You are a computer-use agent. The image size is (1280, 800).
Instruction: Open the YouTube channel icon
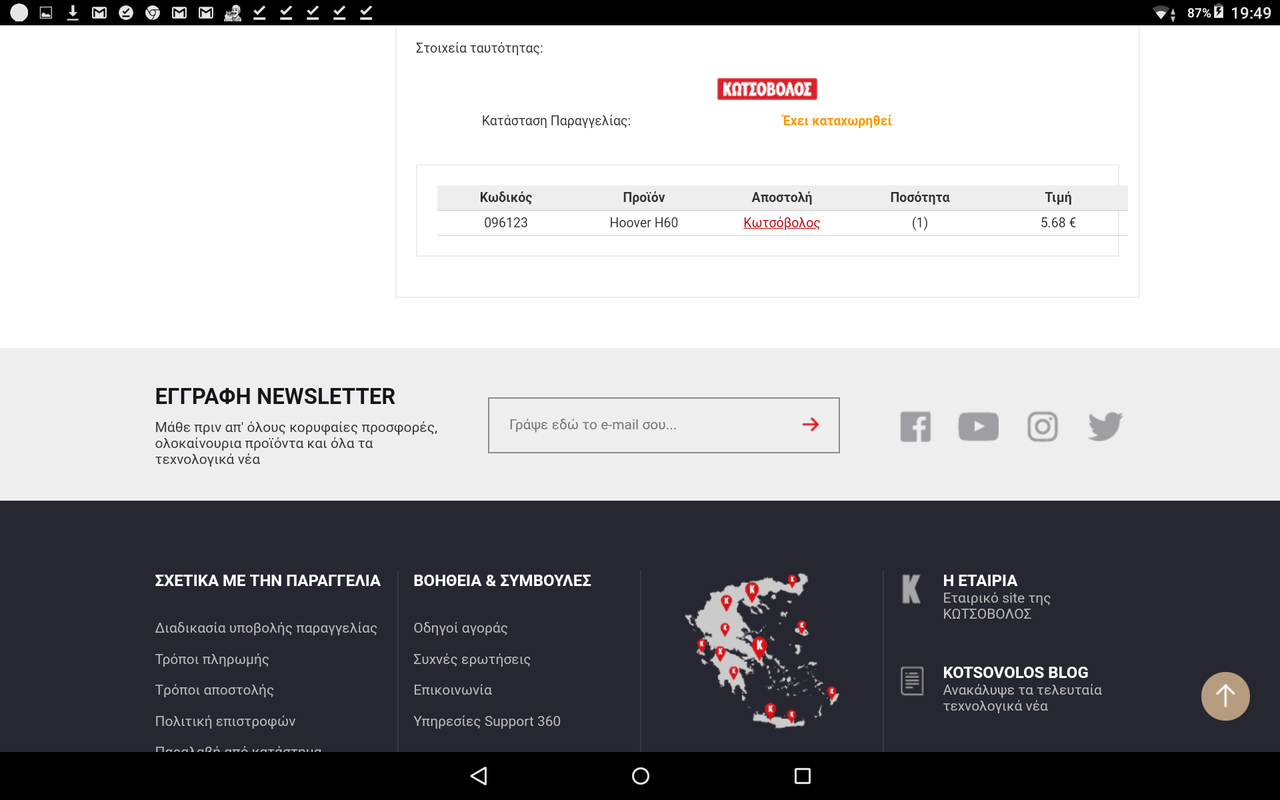click(x=978, y=427)
